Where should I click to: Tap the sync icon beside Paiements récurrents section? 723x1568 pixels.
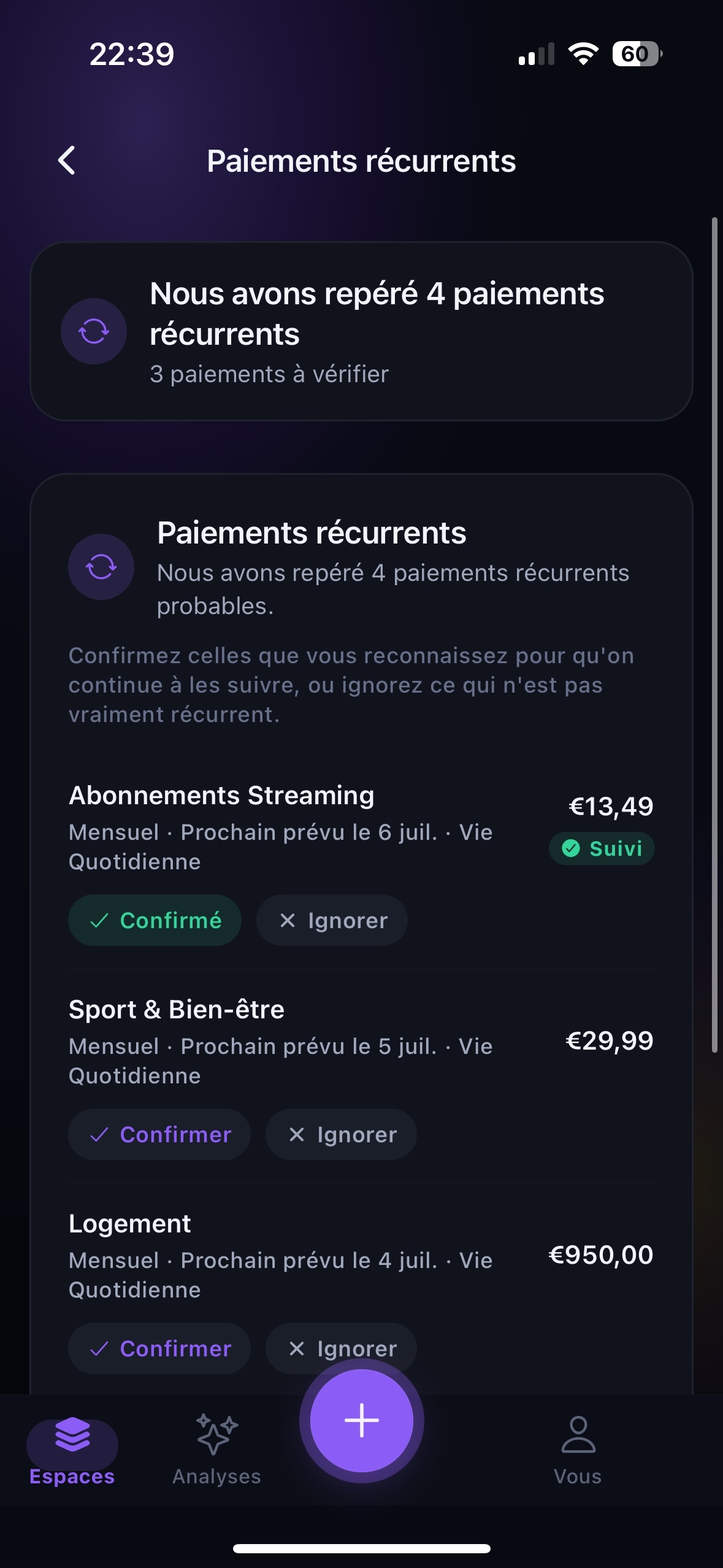[x=101, y=566]
